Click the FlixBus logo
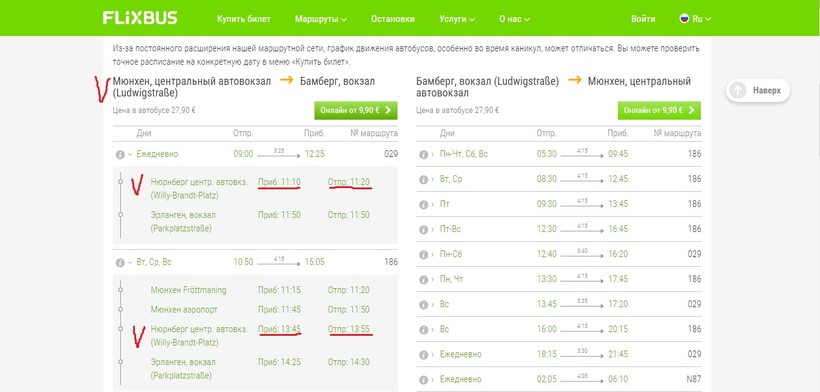 pos(140,18)
